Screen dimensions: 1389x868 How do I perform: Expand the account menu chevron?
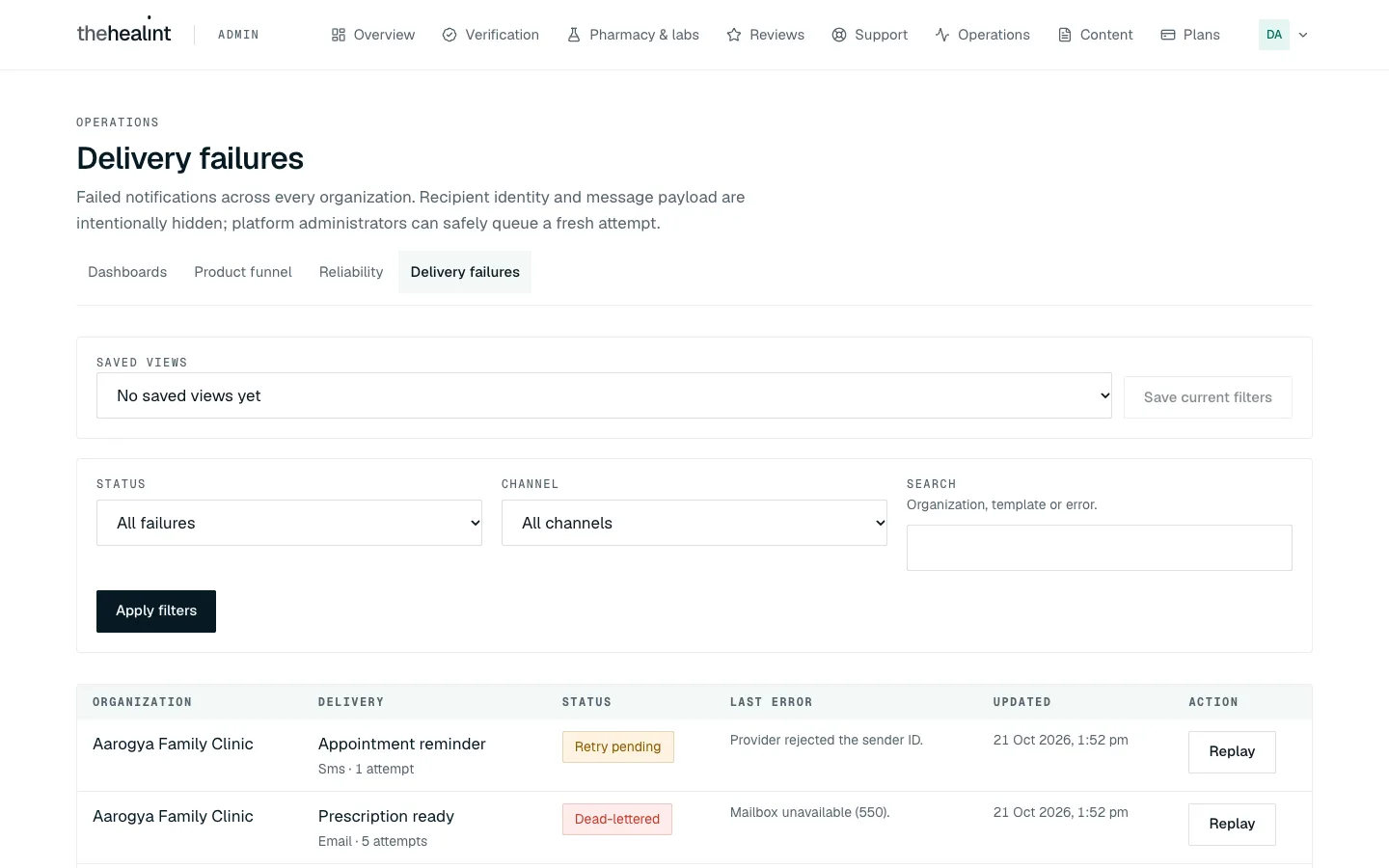[x=1303, y=35]
